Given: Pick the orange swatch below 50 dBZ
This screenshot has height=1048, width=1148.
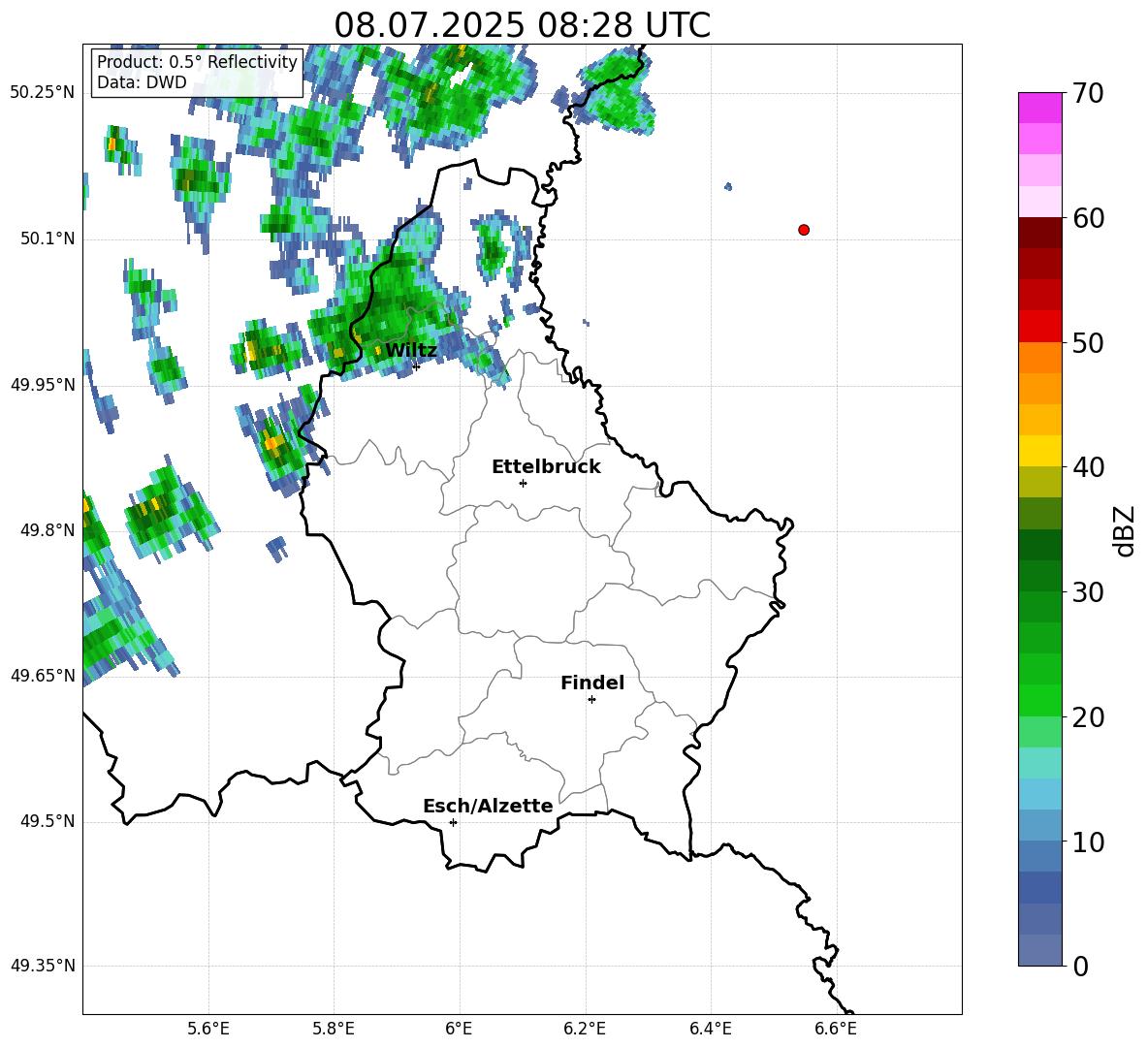Looking at the screenshot, I should tap(1039, 357).
